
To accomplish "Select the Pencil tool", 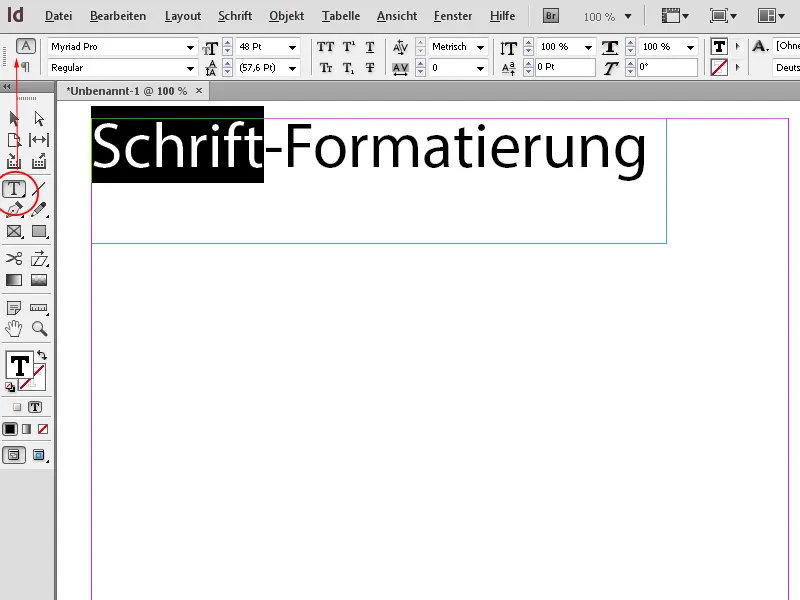I will point(39,209).
